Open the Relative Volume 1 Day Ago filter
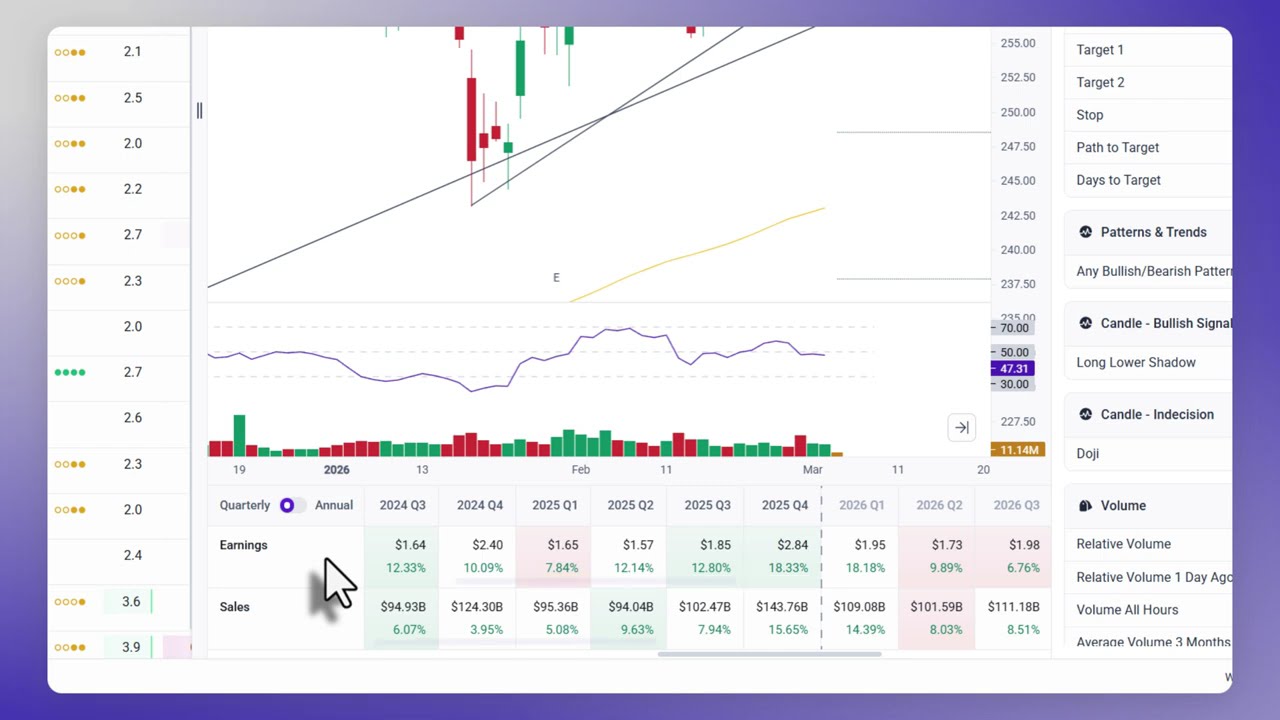 pyautogui.click(x=1153, y=577)
